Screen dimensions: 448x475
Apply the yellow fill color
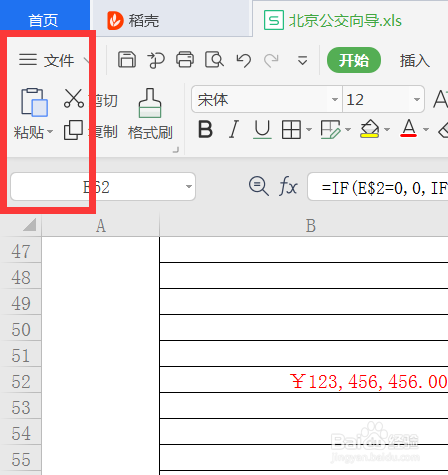[x=369, y=129]
